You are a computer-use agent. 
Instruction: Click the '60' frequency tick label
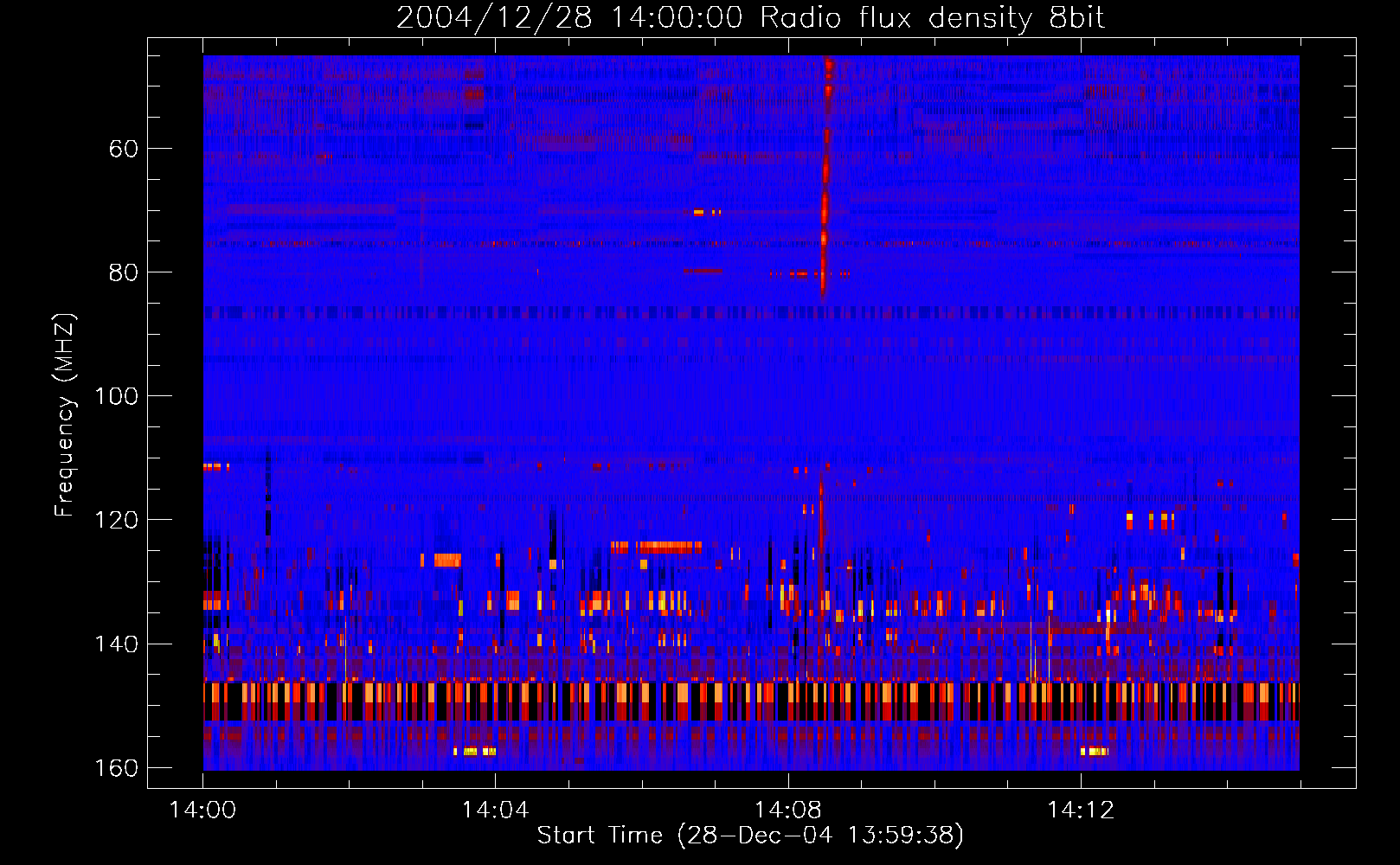click(x=123, y=149)
